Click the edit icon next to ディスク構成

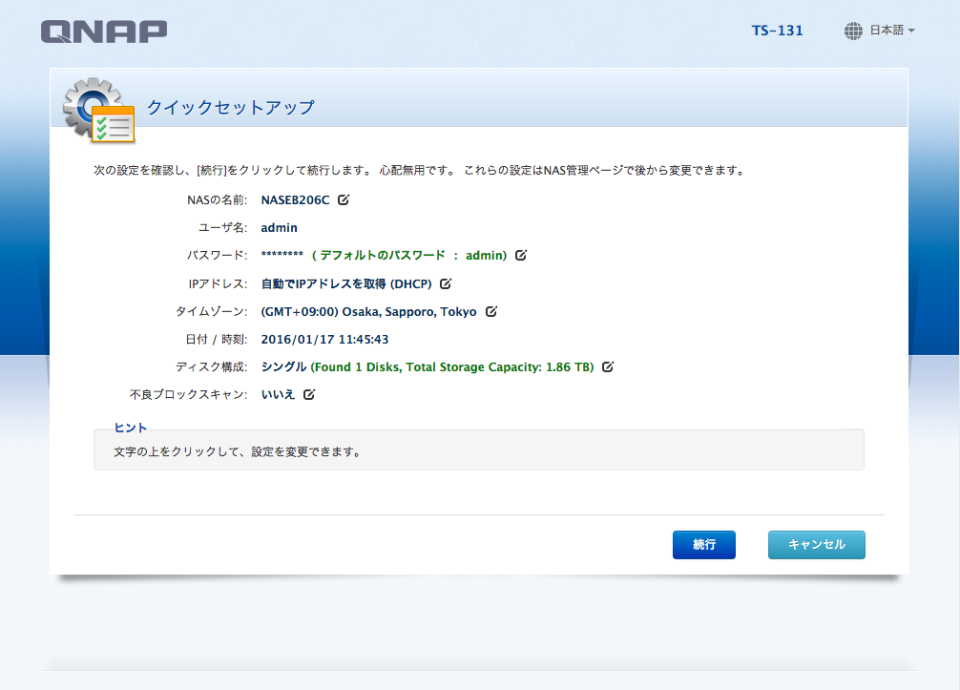point(606,367)
